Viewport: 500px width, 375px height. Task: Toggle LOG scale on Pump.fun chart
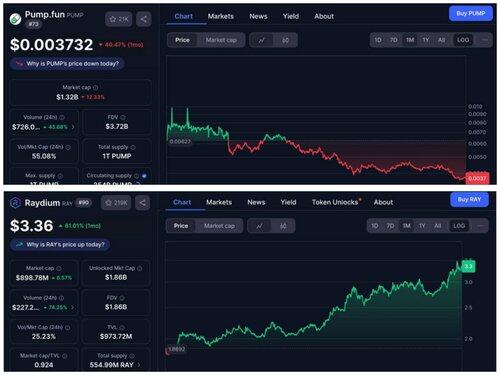pyautogui.click(x=463, y=40)
